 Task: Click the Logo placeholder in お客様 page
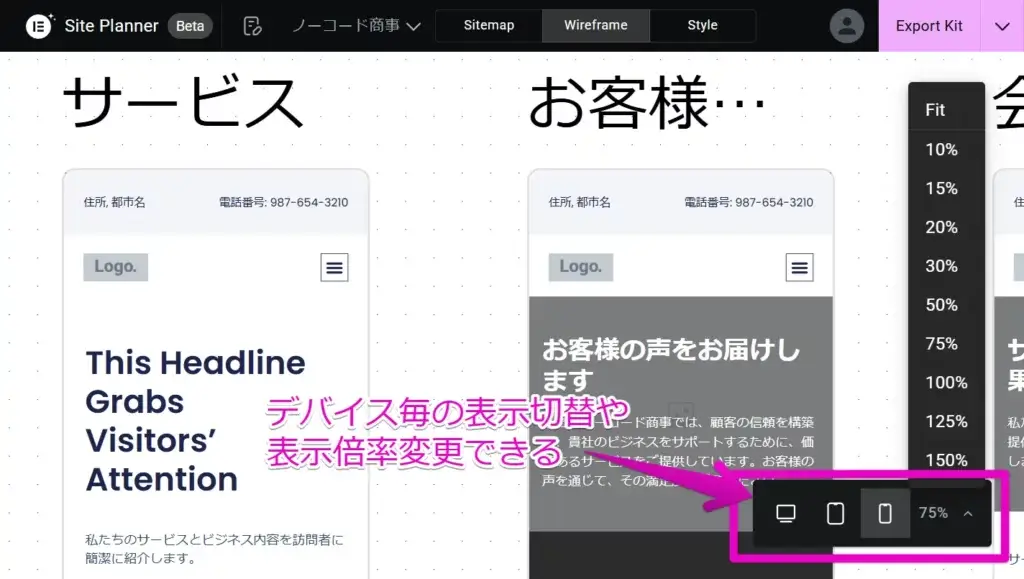click(581, 267)
